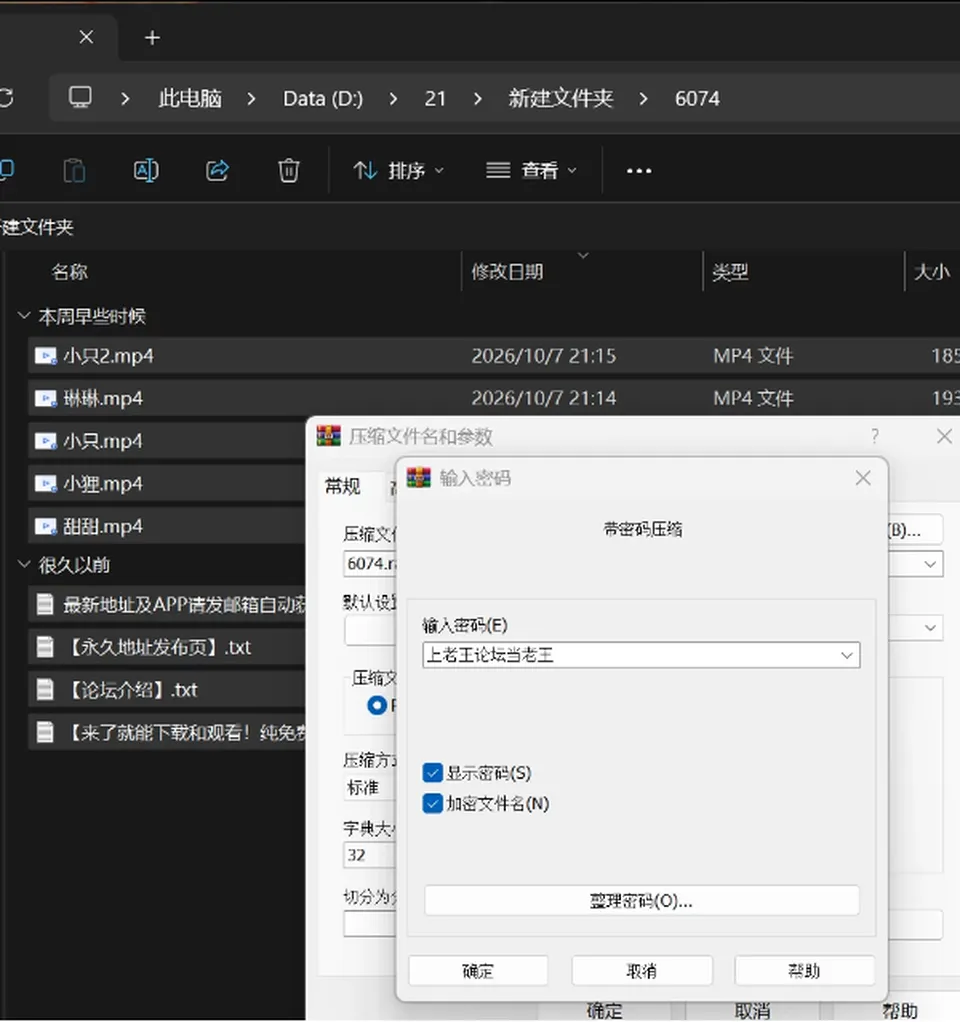Image resolution: width=960 pixels, height=1022 pixels.
Task: Click the delete trash icon in Explorer
Action: (x=289, y=171)
